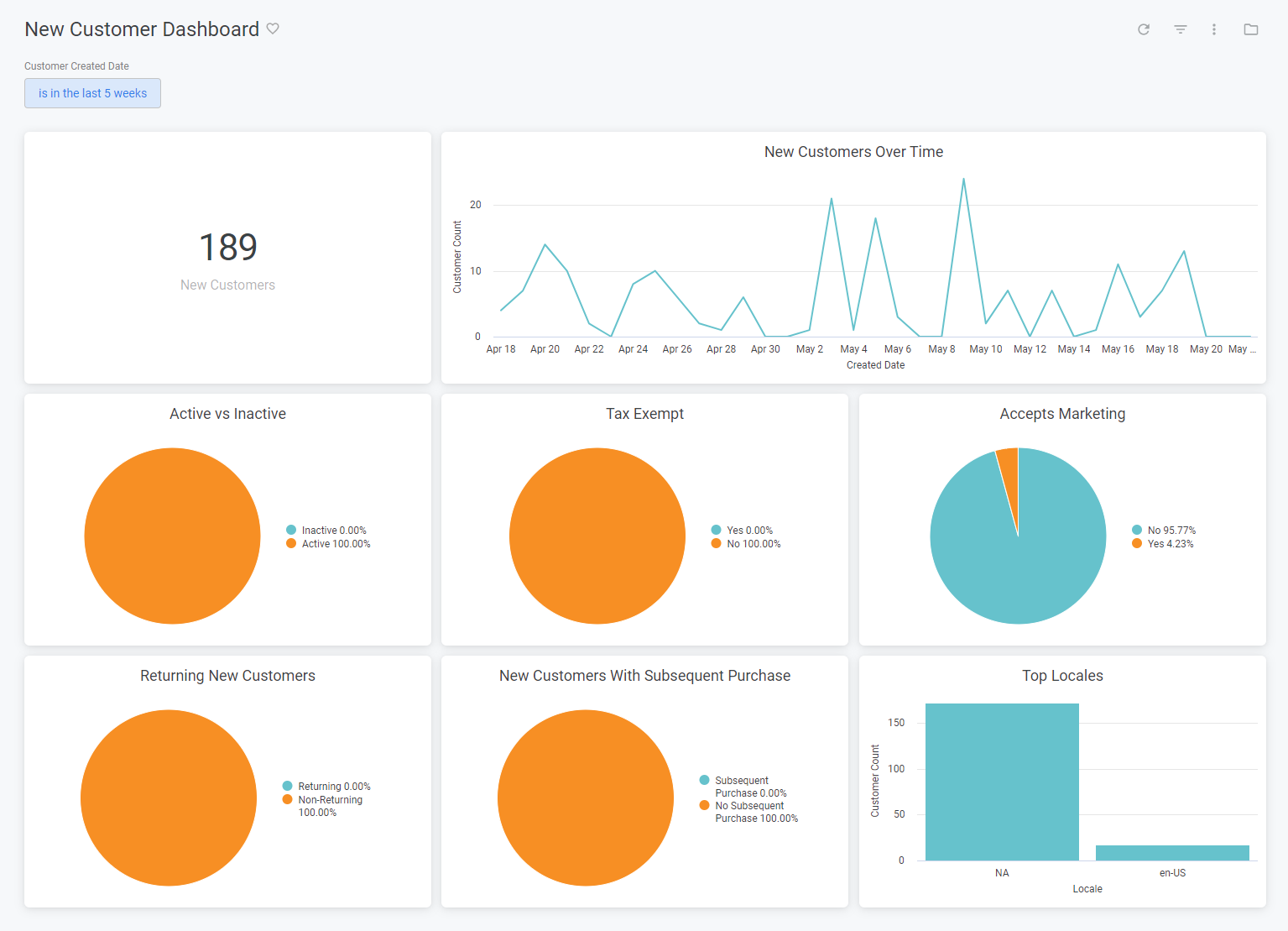Click the 'Customer Created Date' filter label
Screen dimensions: 1288x931
click(x=76, y=66)
